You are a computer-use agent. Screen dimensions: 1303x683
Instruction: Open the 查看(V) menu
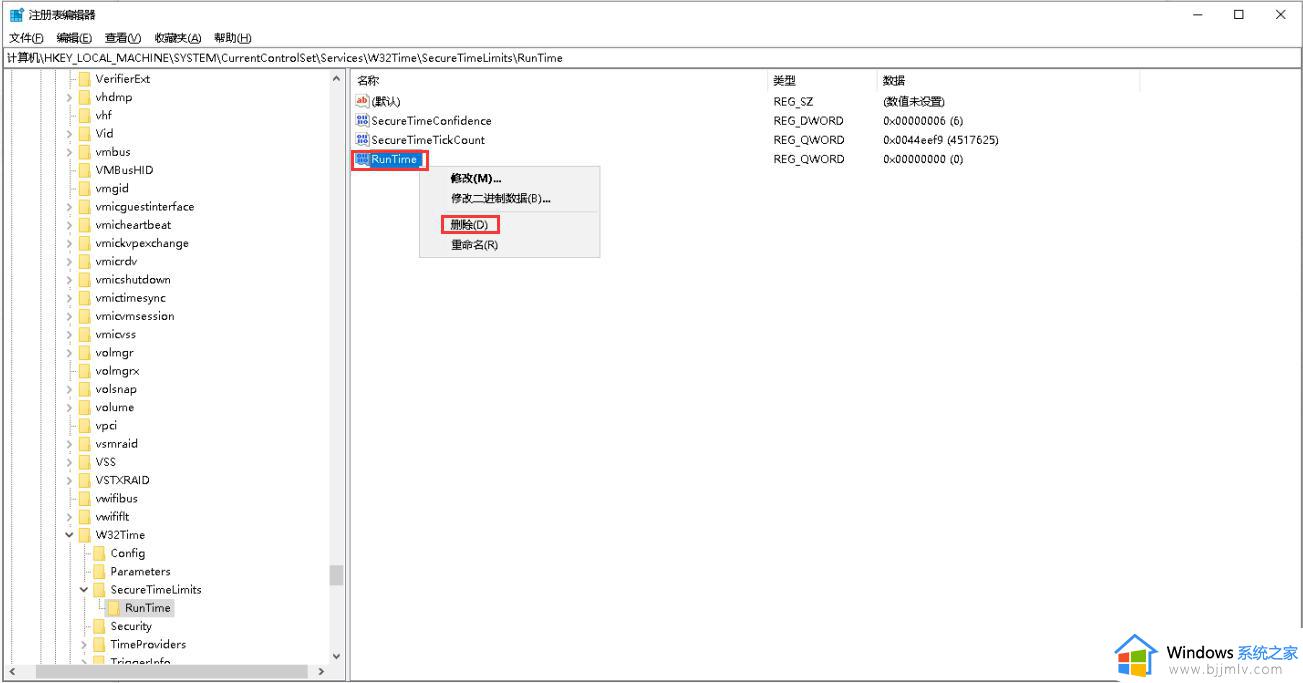pos(123,38)
